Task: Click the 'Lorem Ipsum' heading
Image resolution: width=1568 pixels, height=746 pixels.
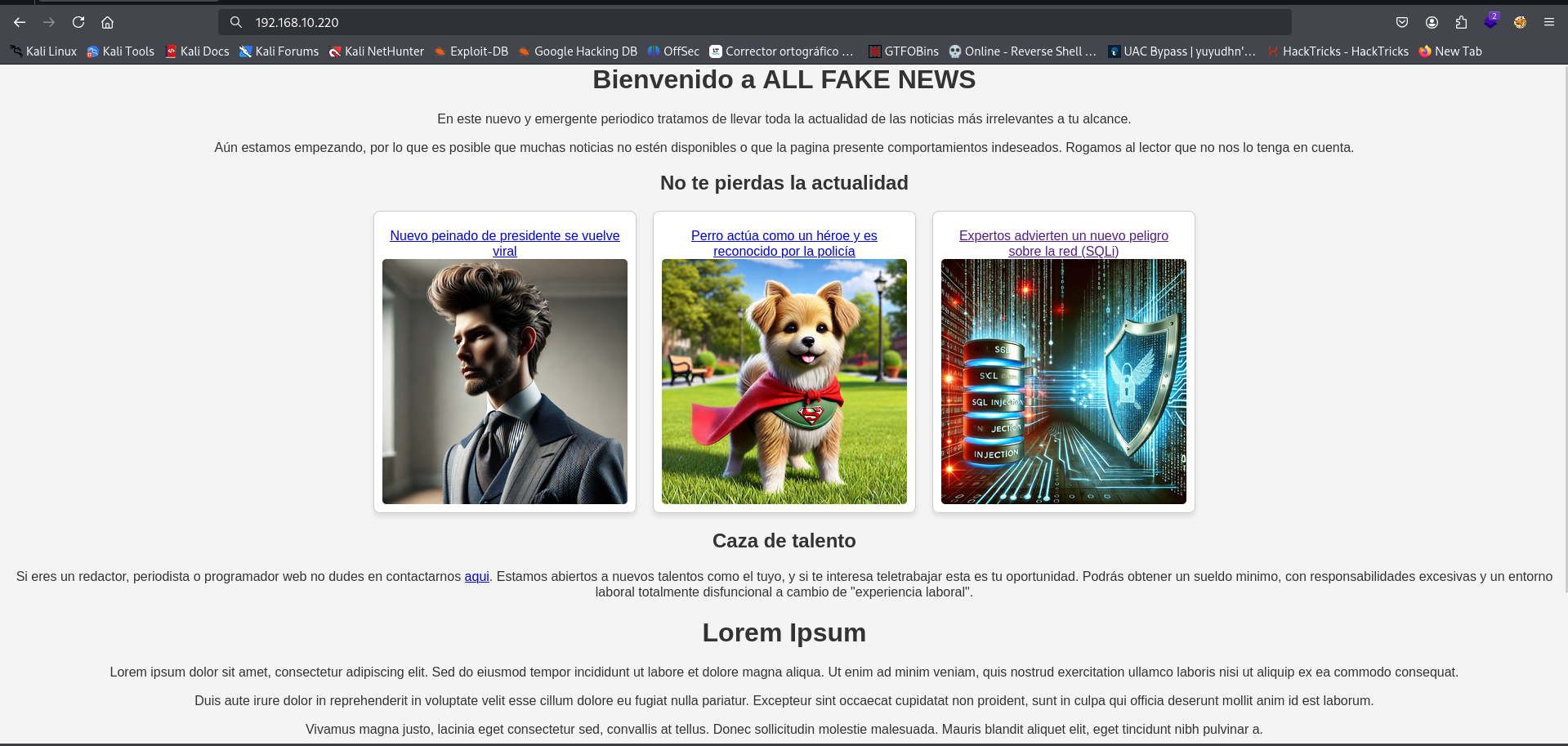Action: (784, 632)
